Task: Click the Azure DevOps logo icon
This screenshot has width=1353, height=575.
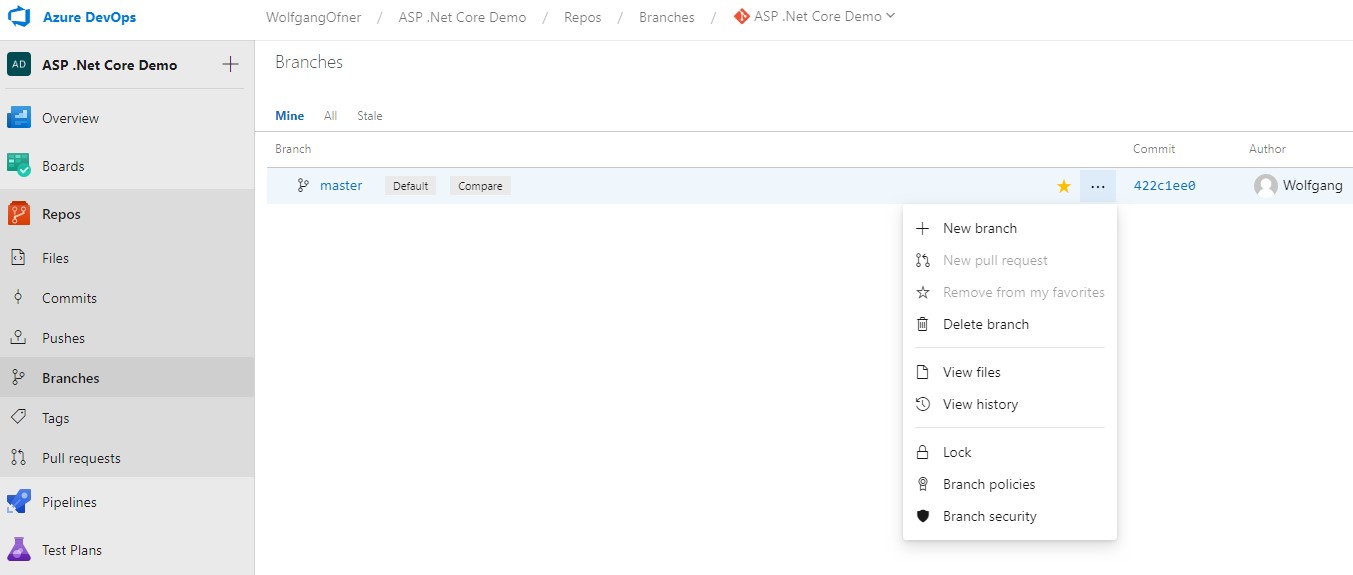Action: 22,18
